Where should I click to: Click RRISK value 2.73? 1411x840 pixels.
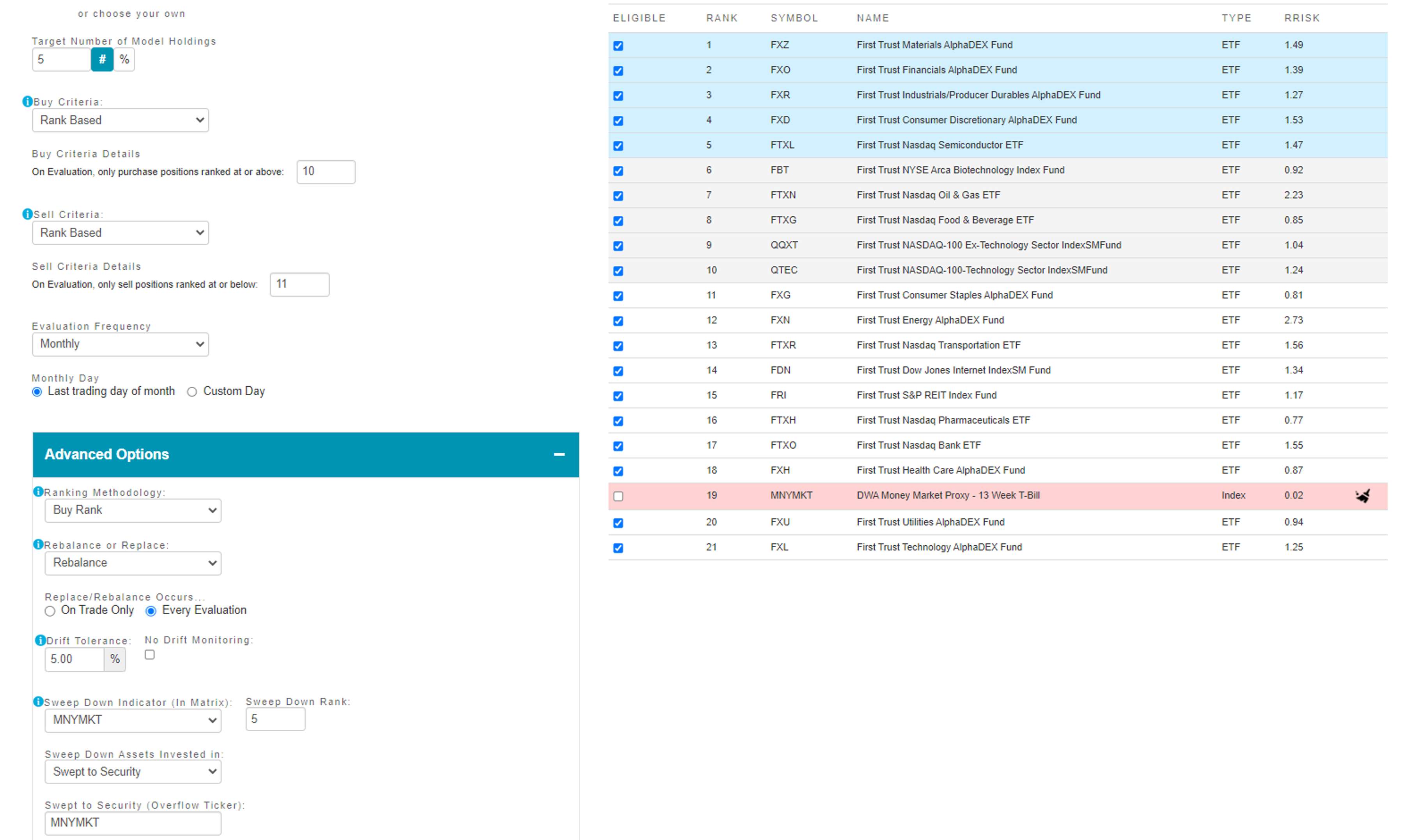1294,320
